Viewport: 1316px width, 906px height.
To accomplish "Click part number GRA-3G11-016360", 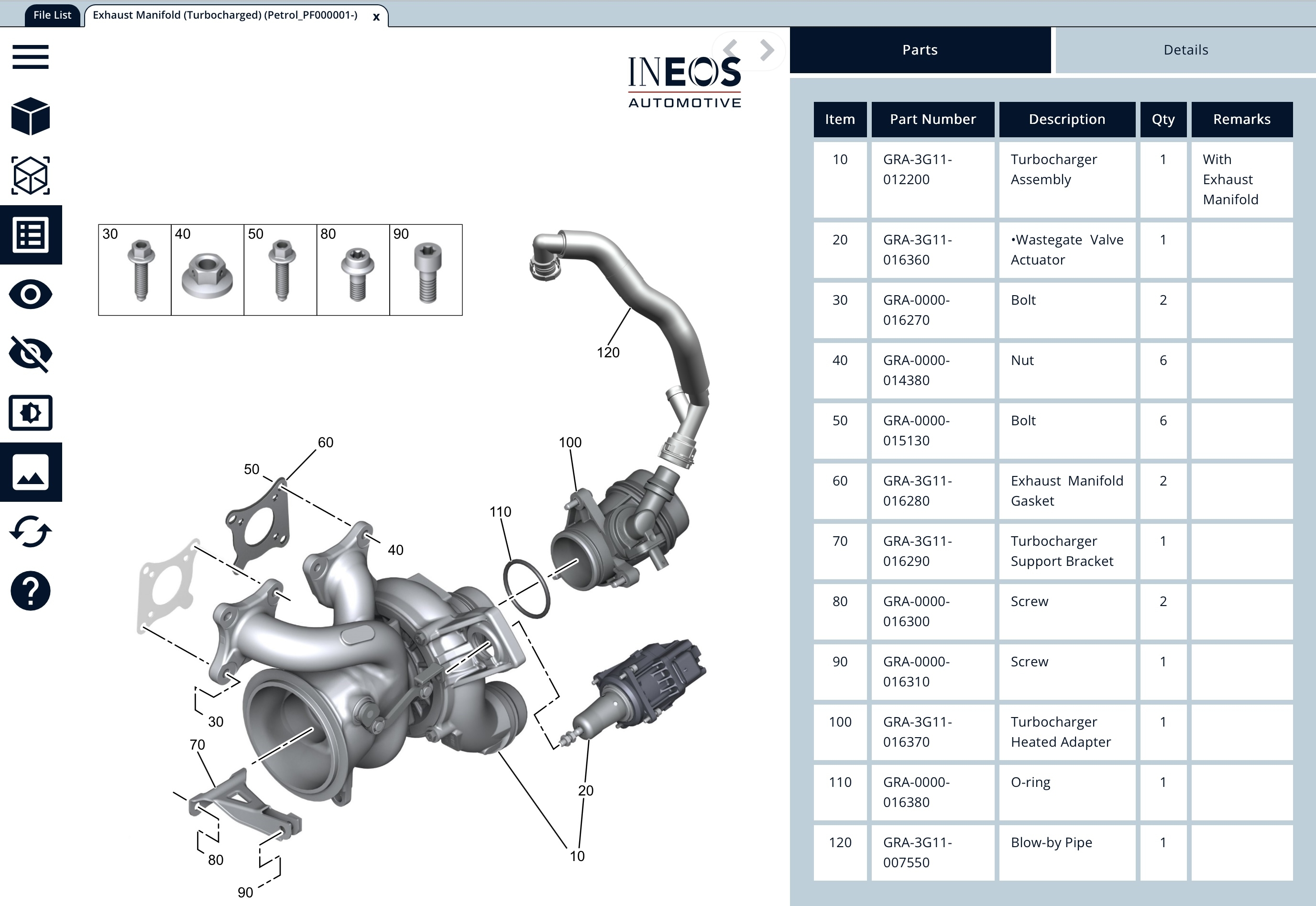I will click(917, 250).
